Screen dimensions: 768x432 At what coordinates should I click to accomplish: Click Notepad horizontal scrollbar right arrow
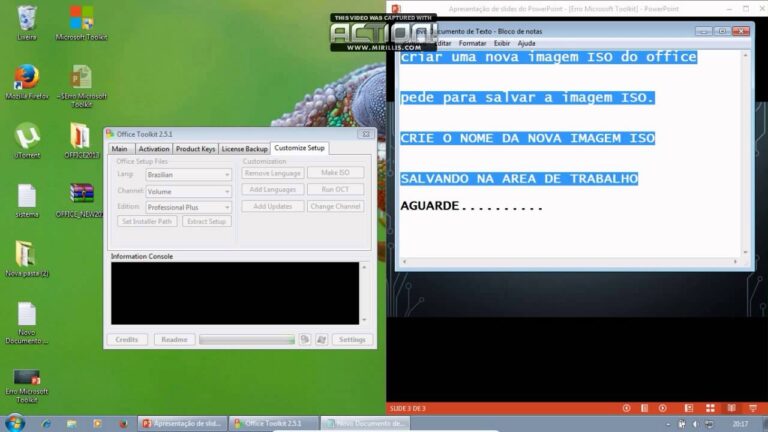(735, 262)
